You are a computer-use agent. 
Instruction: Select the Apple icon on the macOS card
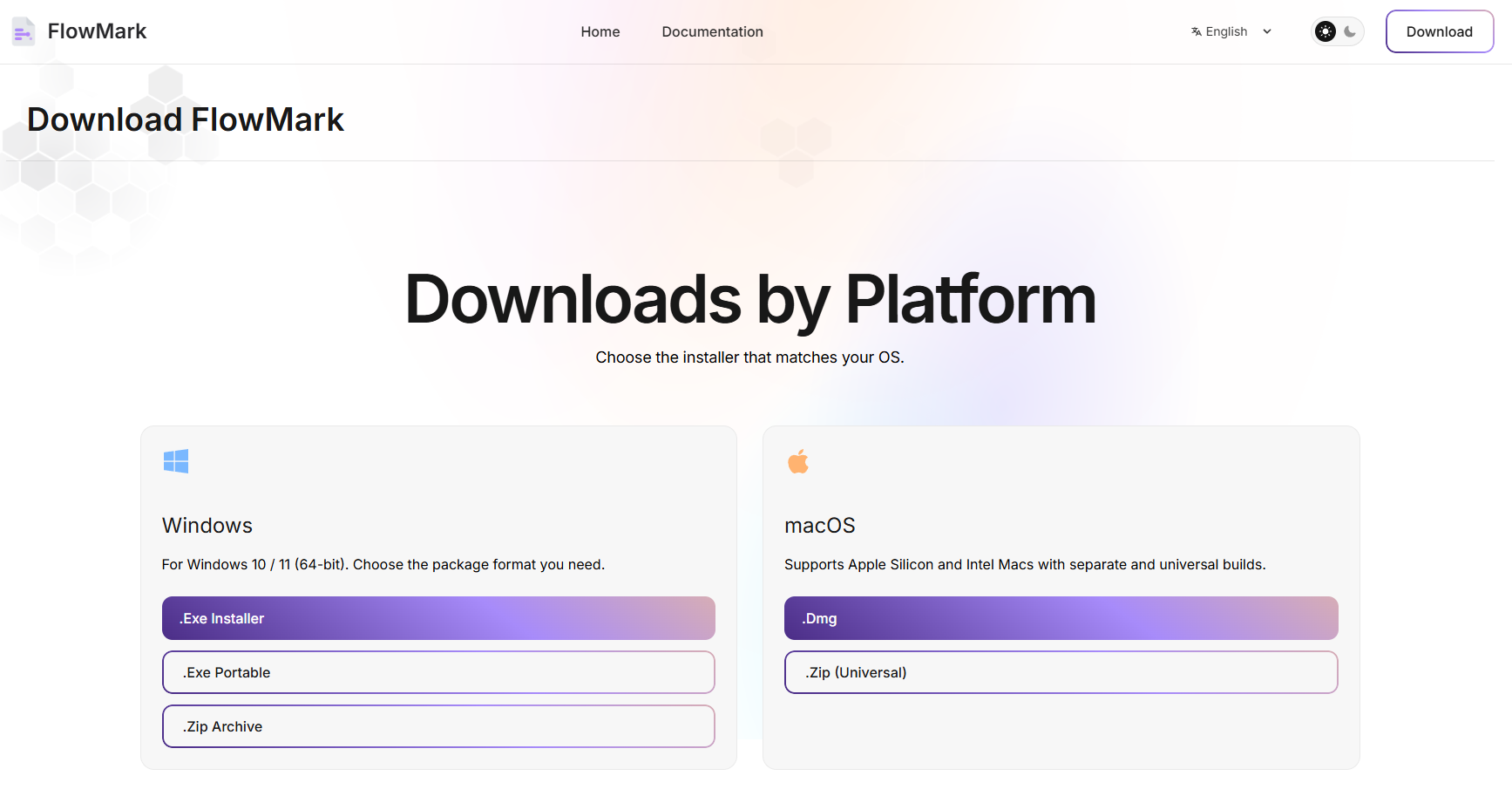click(x=798, y=460)
